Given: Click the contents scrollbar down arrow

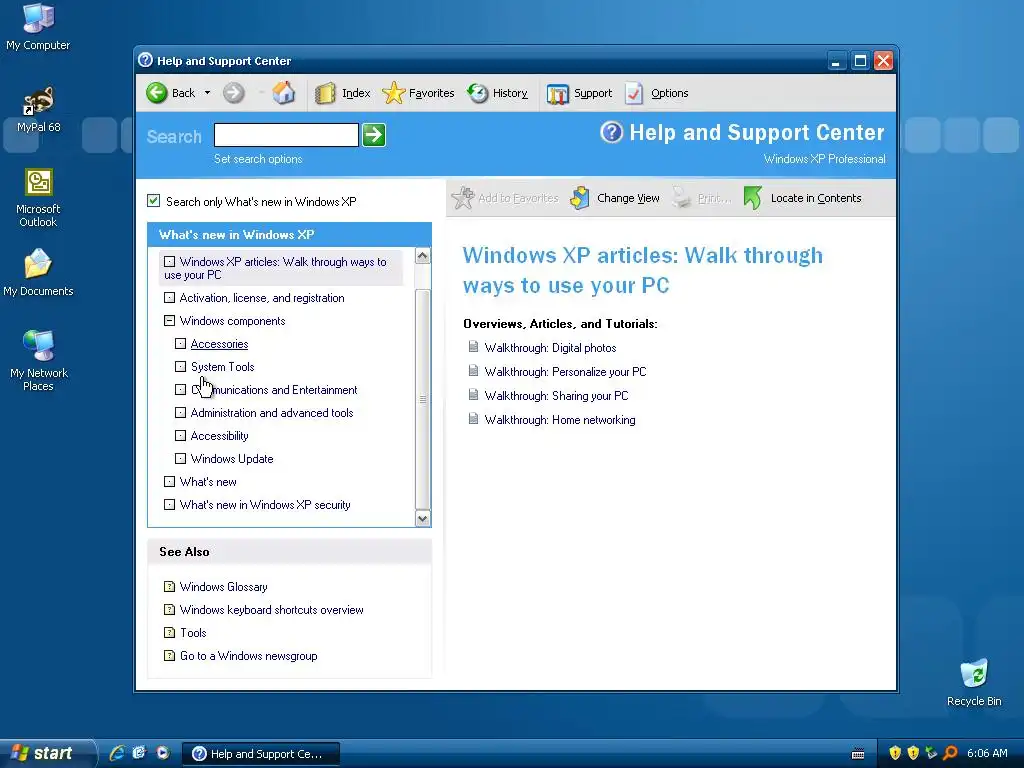Looking at the screenshot, I should click(x=423, y=519).
